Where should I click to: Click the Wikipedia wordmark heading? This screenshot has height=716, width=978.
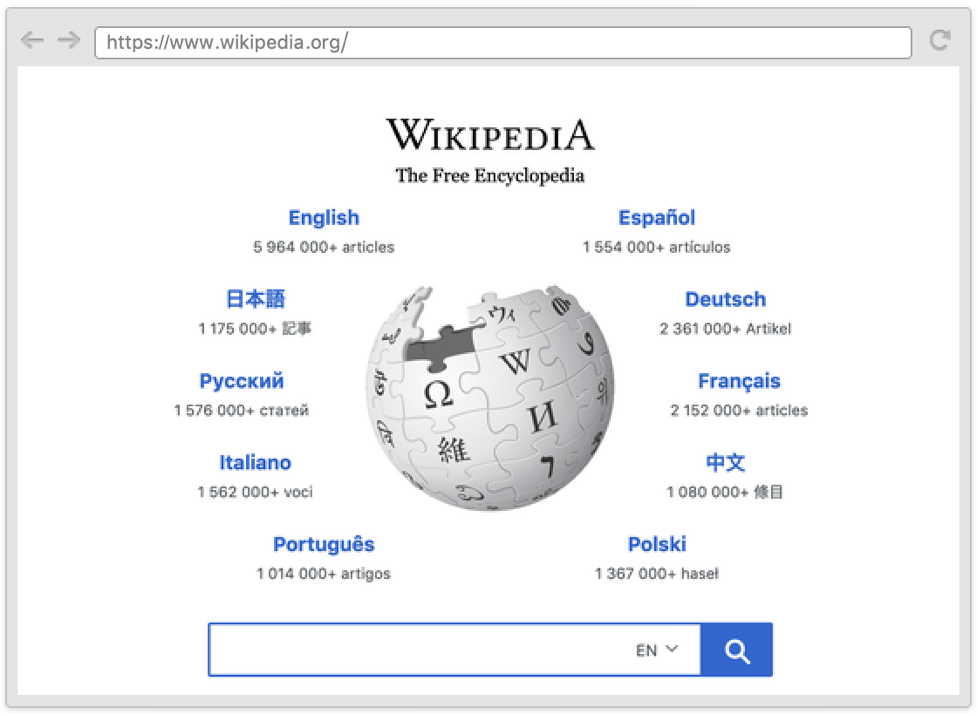point(490,135)
